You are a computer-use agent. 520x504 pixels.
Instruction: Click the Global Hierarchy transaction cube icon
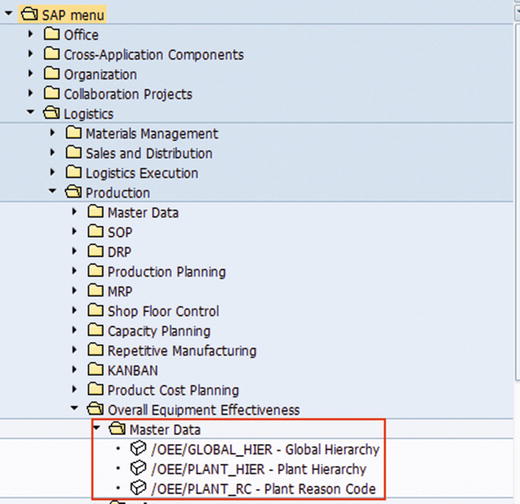point(138,448)
